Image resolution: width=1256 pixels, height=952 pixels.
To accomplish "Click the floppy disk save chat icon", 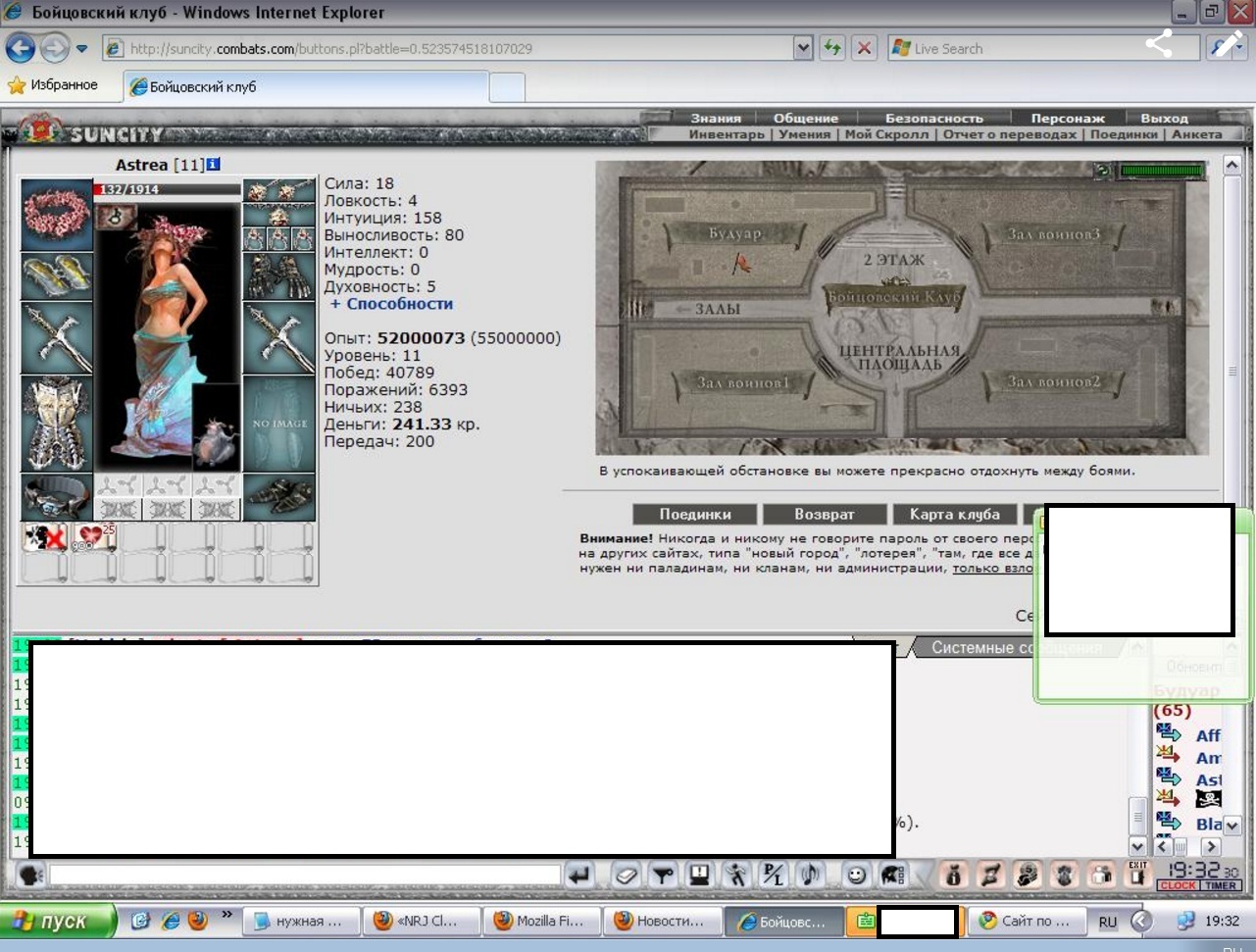I will pyautogui.click(x=699, y=875).
